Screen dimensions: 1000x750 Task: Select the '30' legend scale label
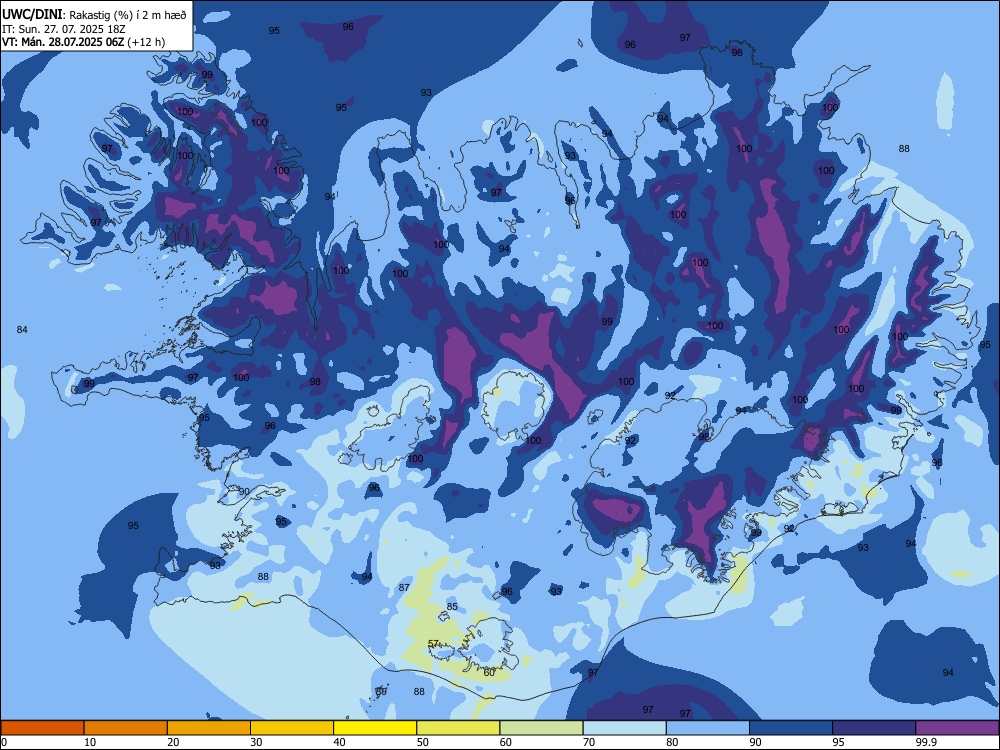[x=256, y=742]
